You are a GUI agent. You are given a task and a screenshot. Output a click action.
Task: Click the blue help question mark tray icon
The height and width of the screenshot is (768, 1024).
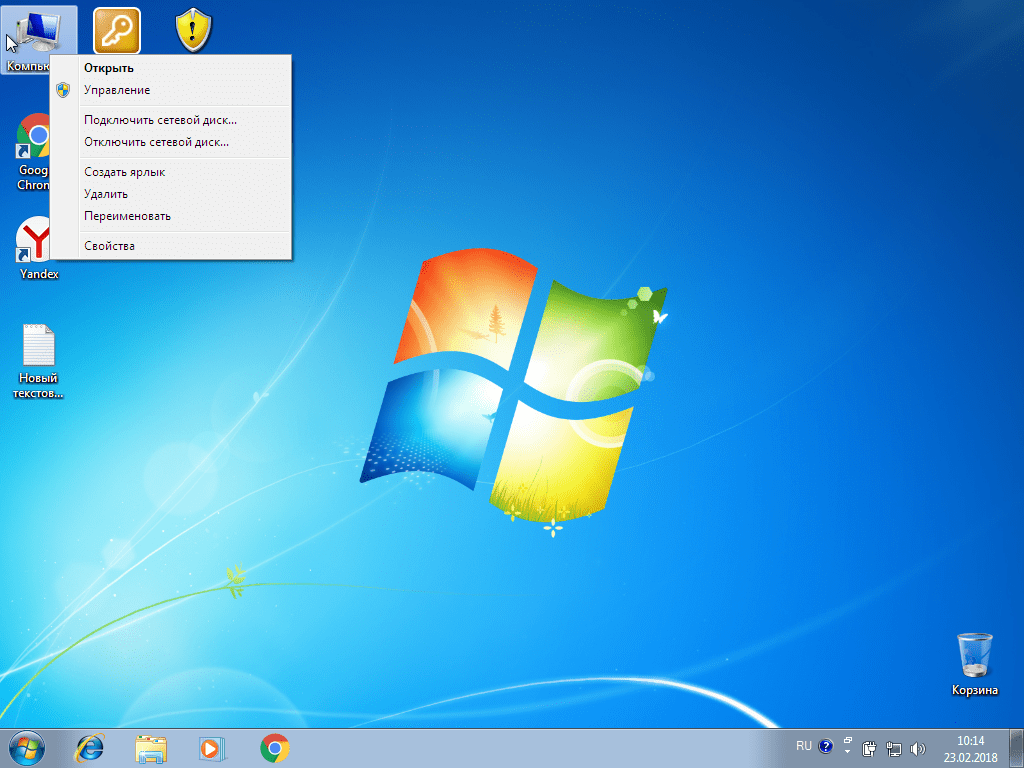pos(825,746)
